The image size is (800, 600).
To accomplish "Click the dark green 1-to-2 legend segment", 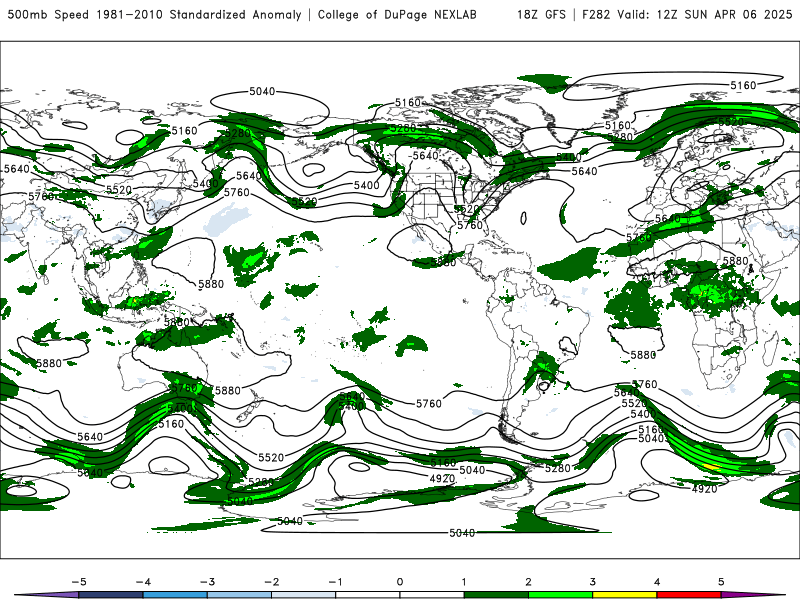I will 496,595.
